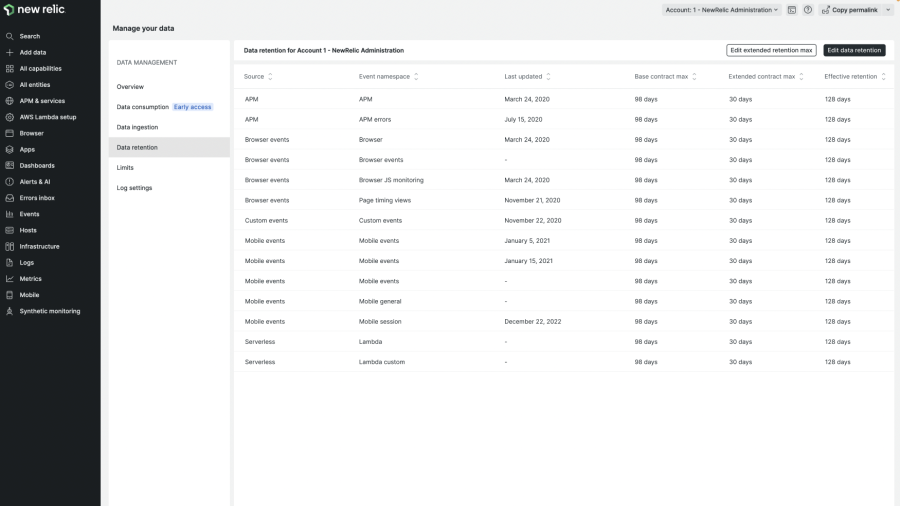
Task: Select the Log settings menu item
Action: pyautogui.click(x=134, y=188)
